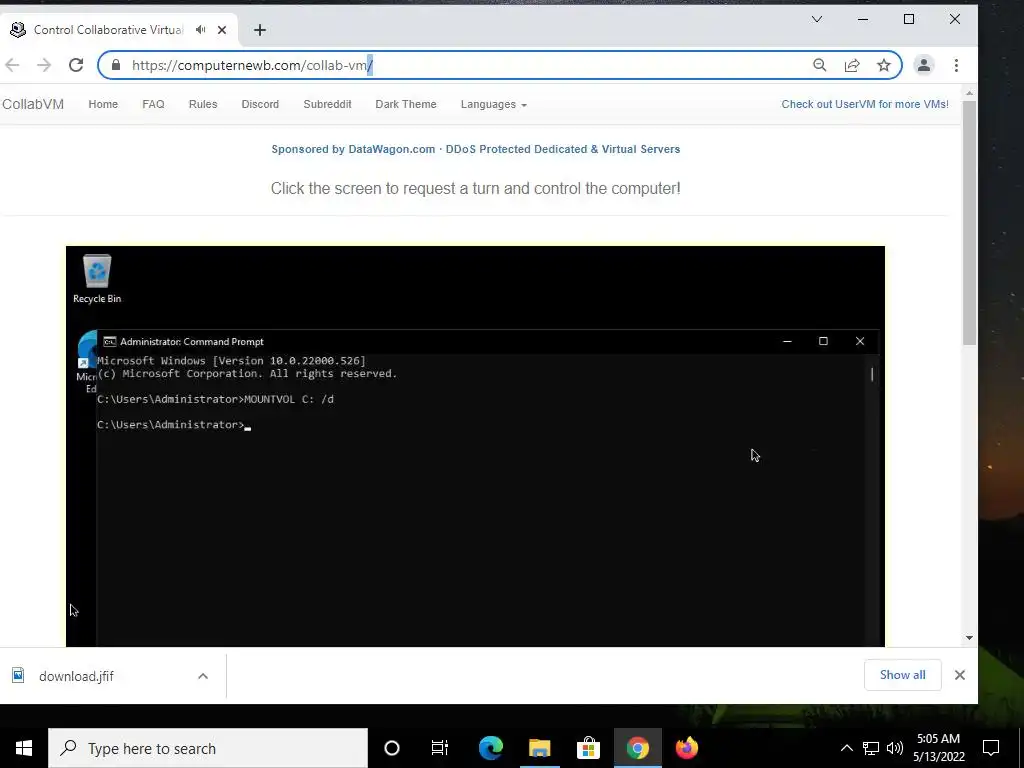1024x768 pixels.
Task: Mute the tab audio speaker icon
Action: [200, 30]
